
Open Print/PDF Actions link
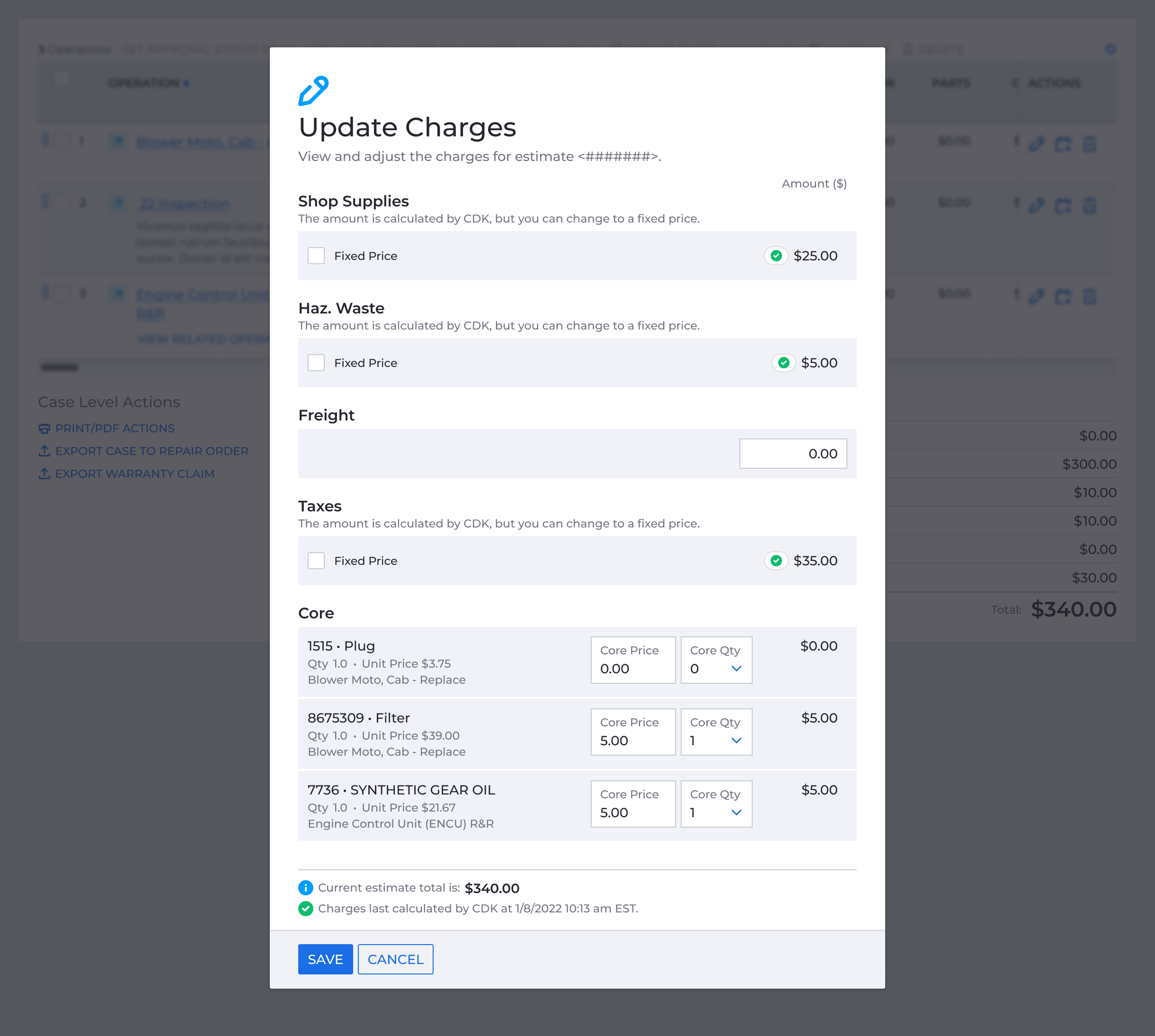point(115,428)
